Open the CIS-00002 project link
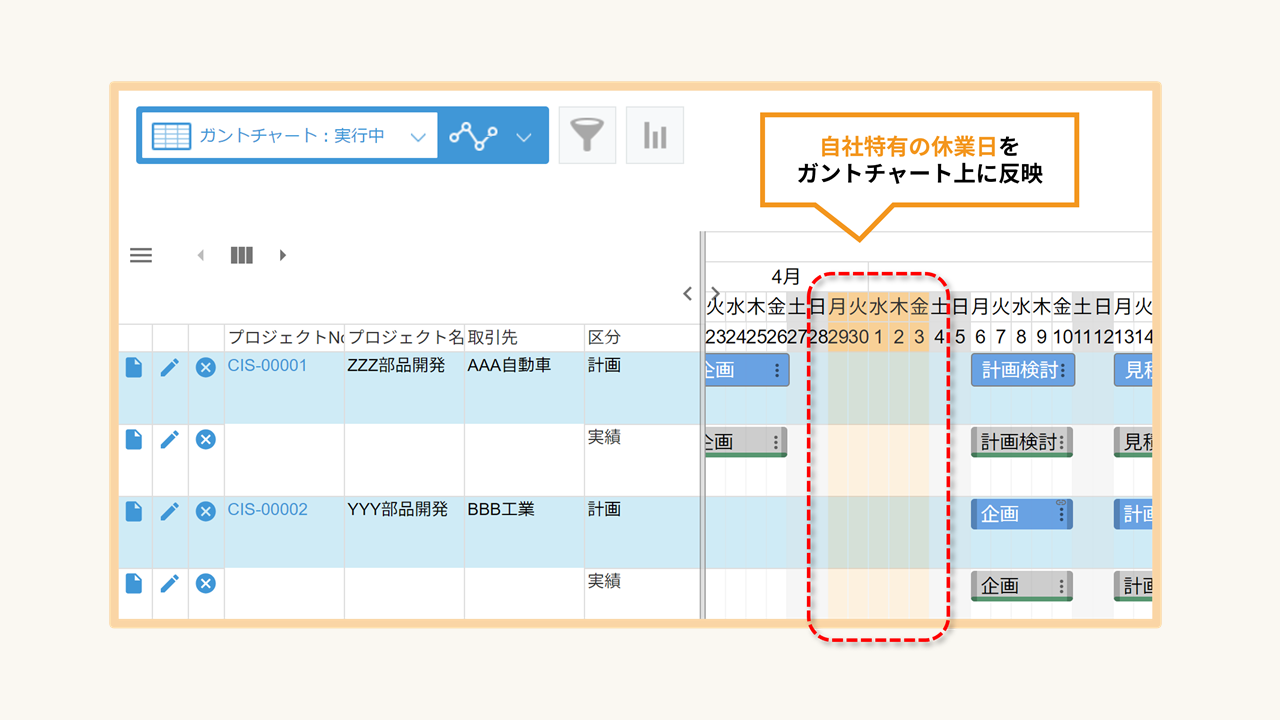 click(267, 510)
